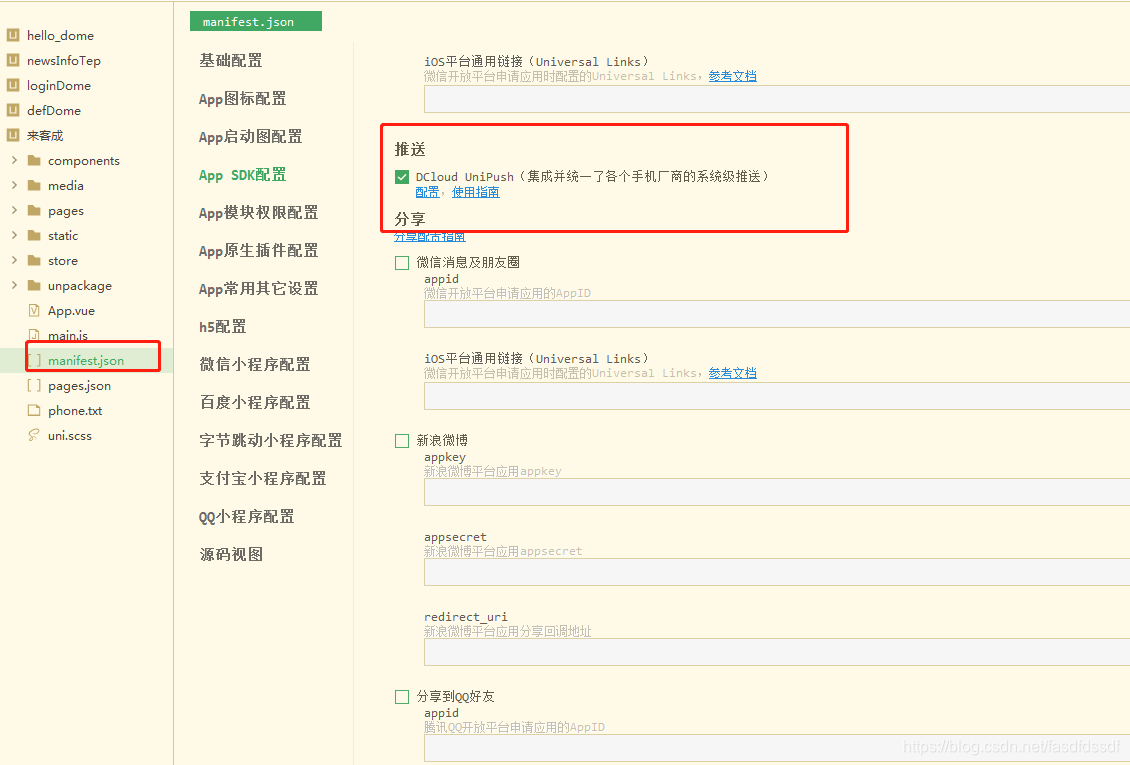
Task: Open the newsInfoTep project
Action: coord(63,61)
